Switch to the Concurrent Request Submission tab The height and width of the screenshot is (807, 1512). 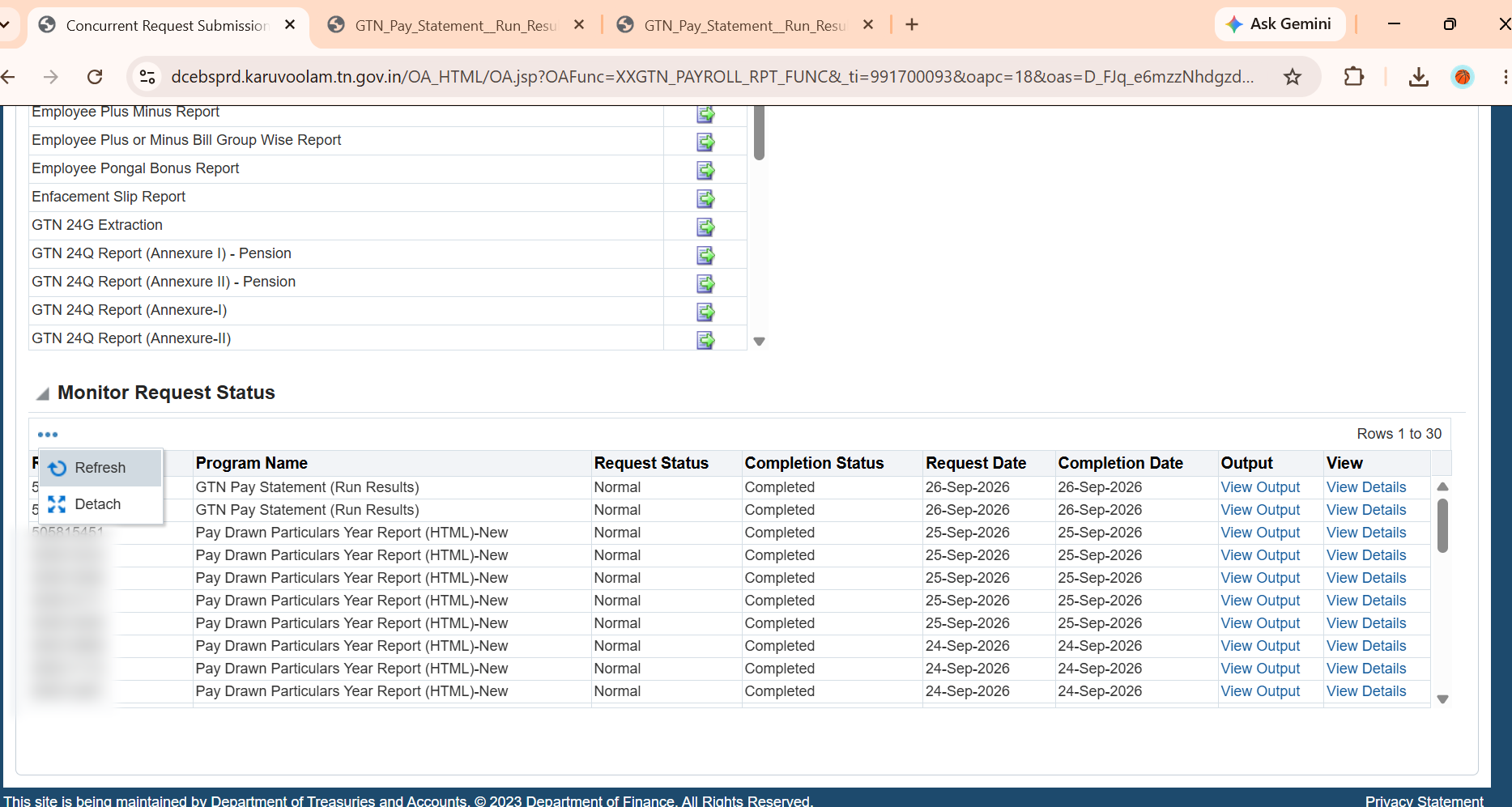point(168,25)
